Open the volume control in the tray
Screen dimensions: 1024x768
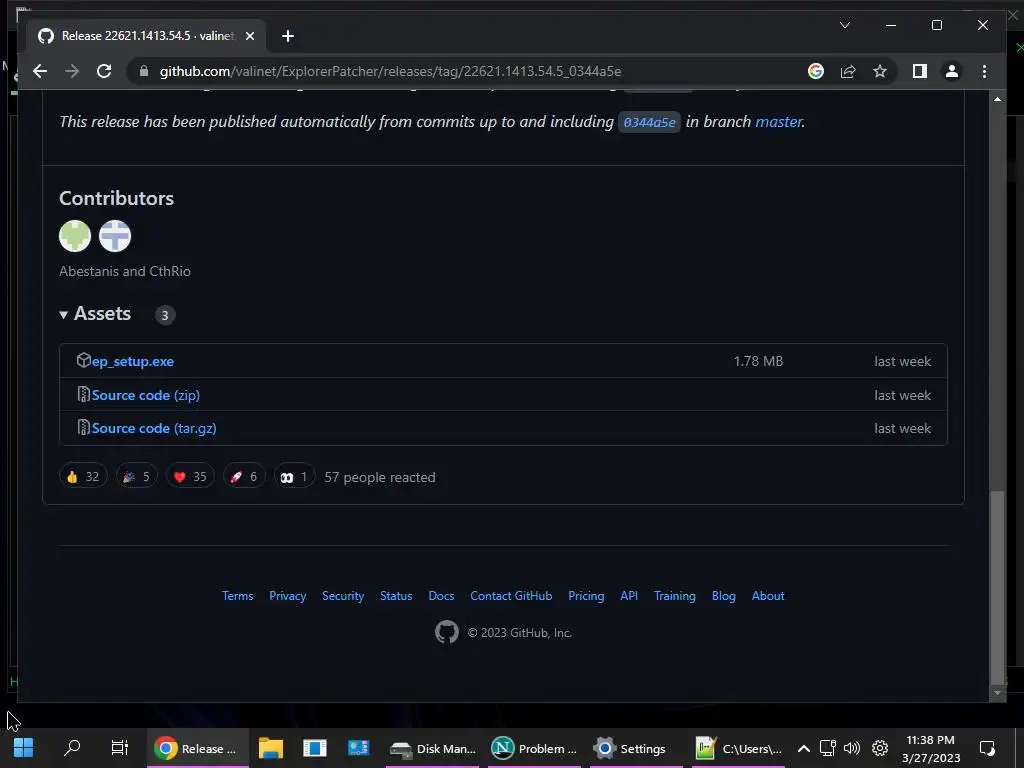pyautogui.click(x=852, y=748)
